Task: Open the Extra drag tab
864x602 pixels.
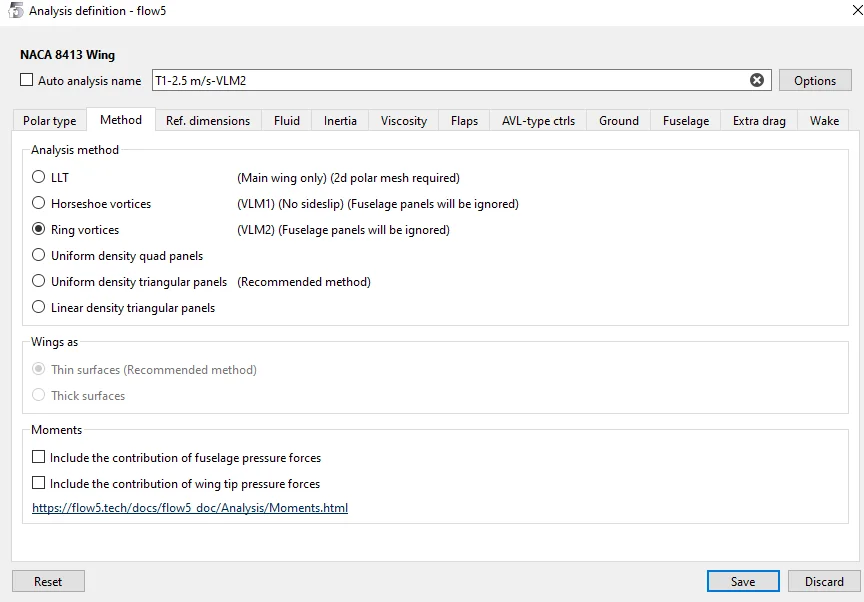Action: (759, 121)
